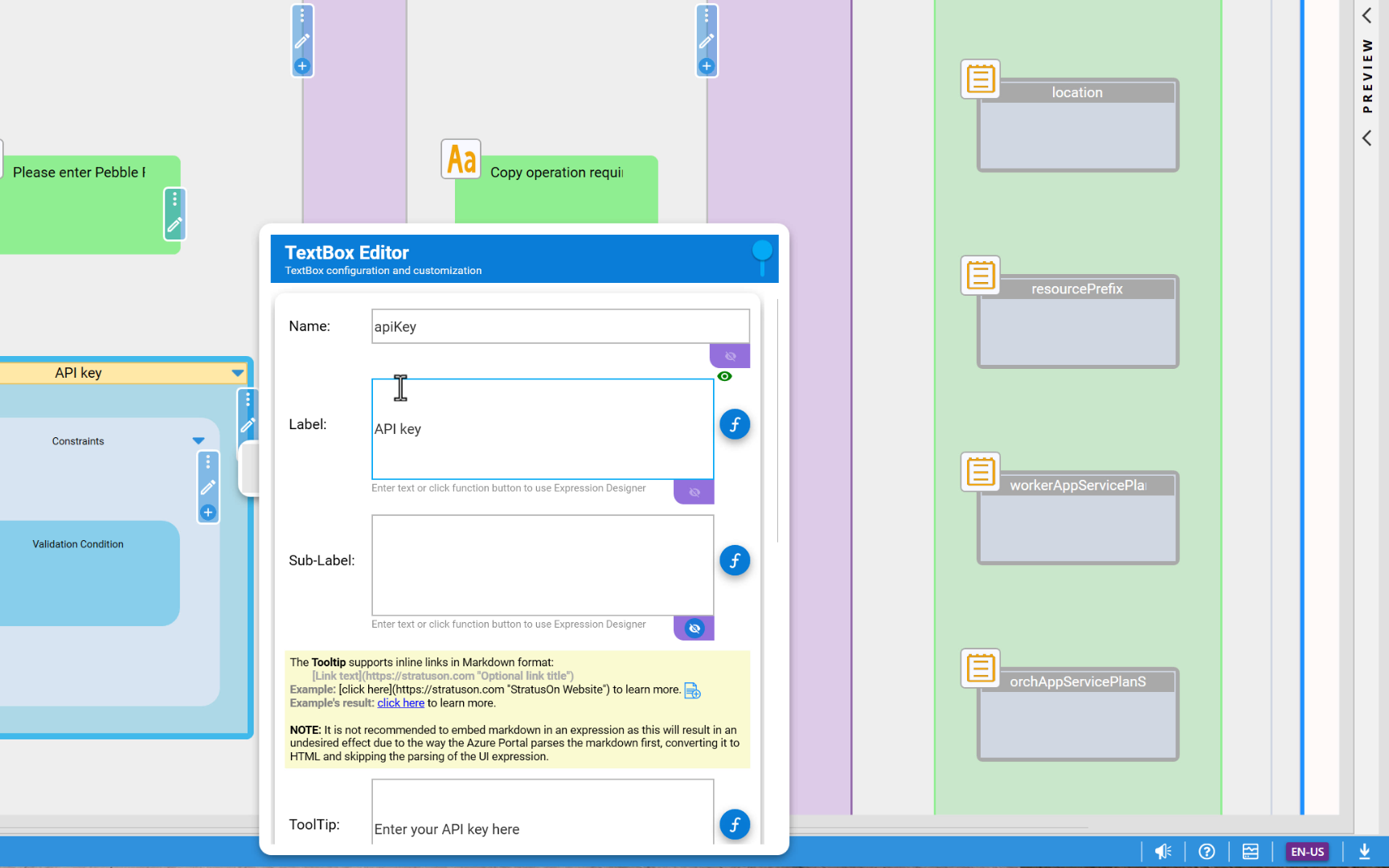Viewport: 1389px width, 868px height.
Task: Toggle the Label field visibility eye button
Action: (694, 492)
